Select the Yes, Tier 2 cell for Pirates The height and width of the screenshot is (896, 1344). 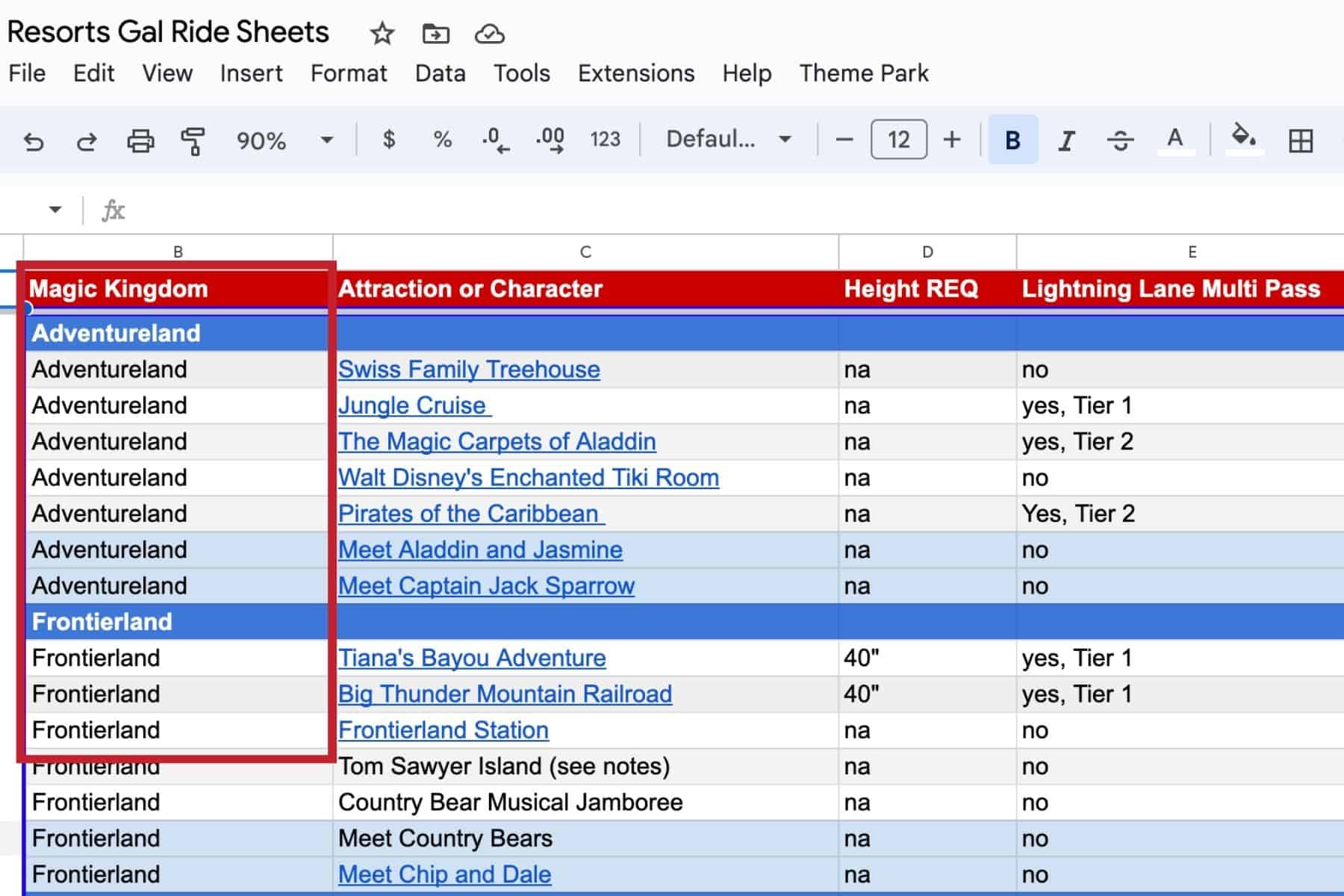pyautogui.click(x=1180, y=514)
